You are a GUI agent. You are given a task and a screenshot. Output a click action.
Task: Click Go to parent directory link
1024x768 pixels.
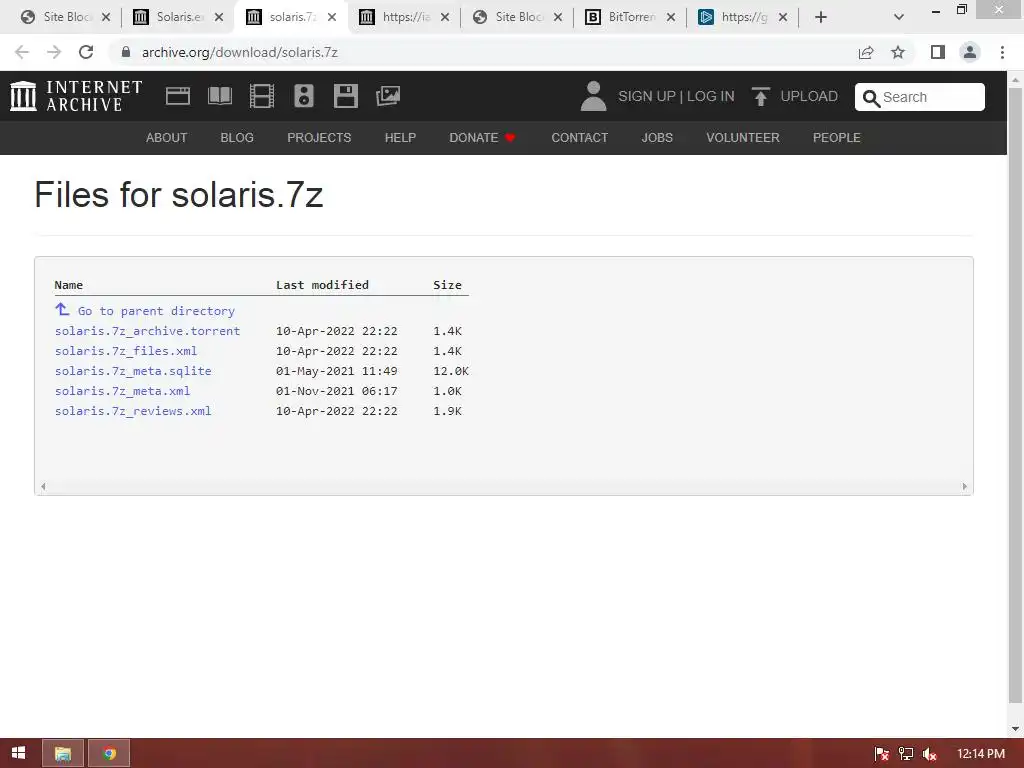click(156, 311)
